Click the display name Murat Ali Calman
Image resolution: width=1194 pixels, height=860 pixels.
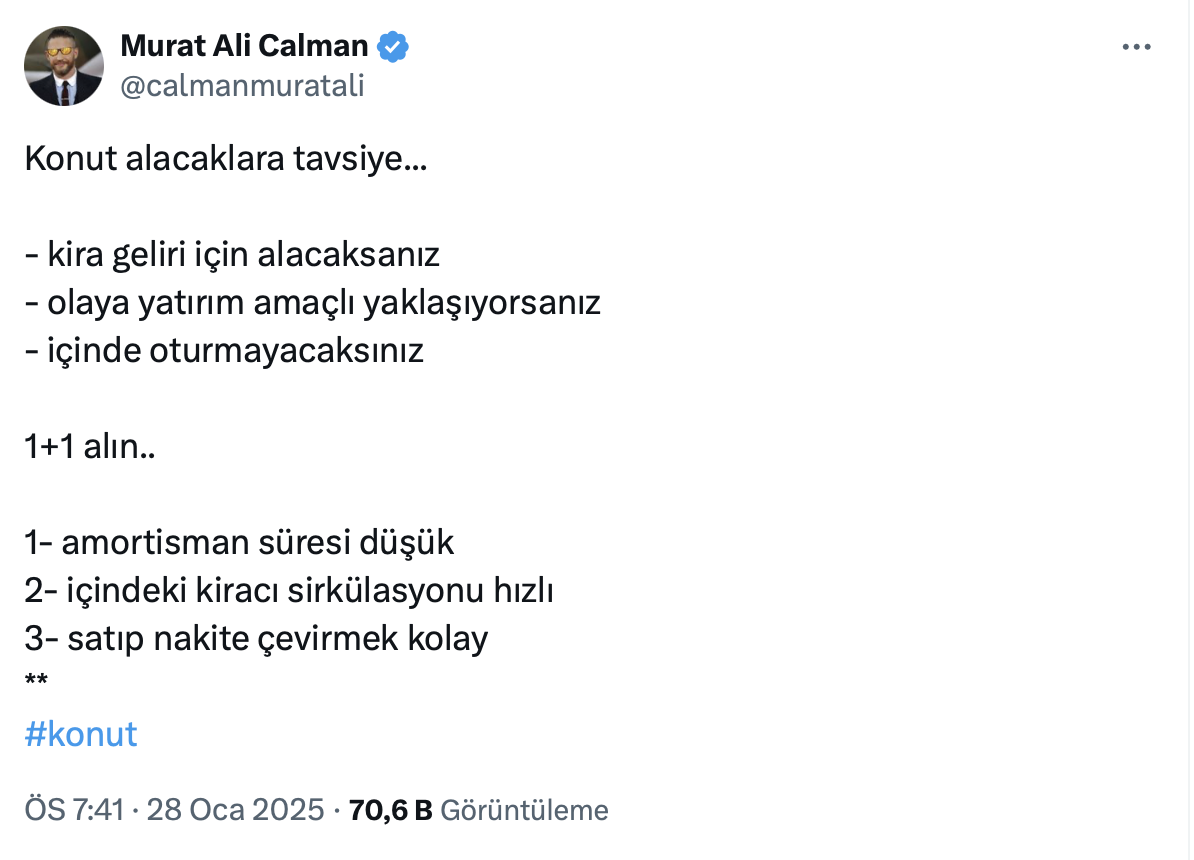[244, 46]
